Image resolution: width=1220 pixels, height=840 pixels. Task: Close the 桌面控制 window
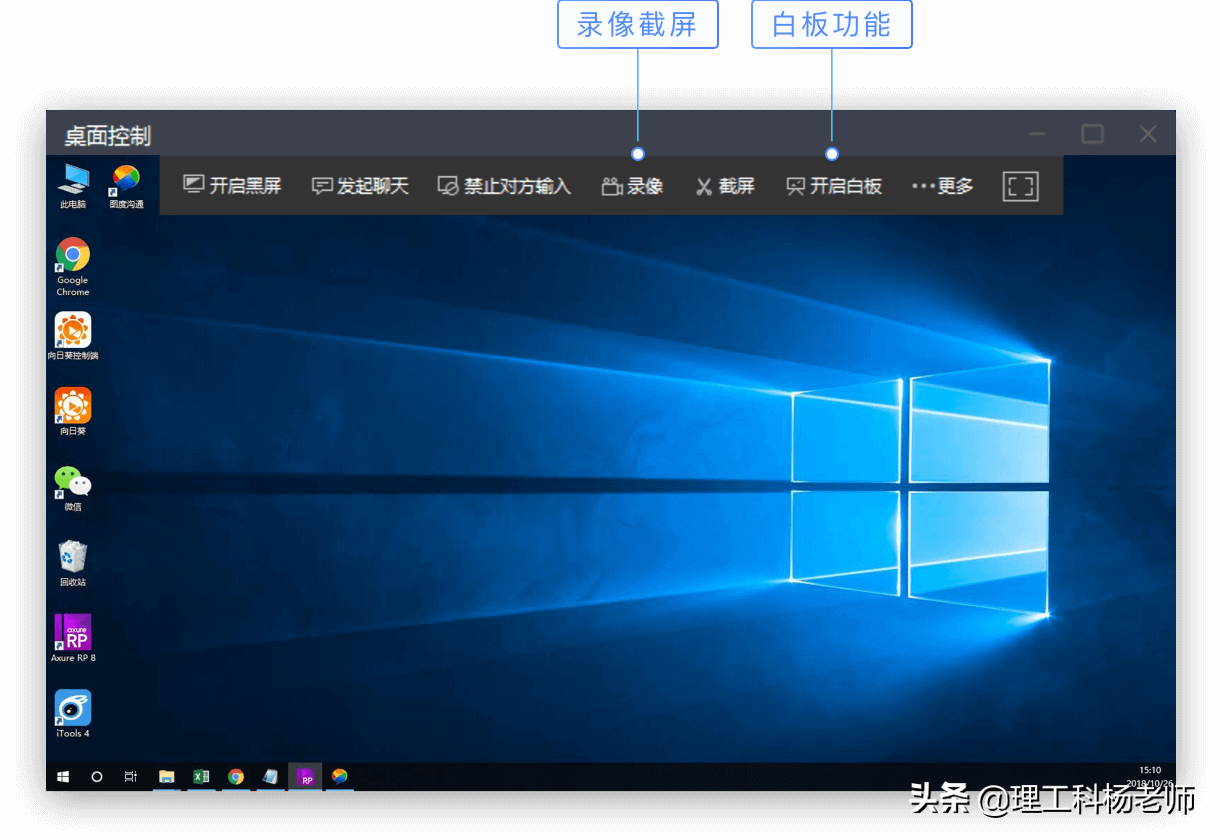[x=1148, y=134]
